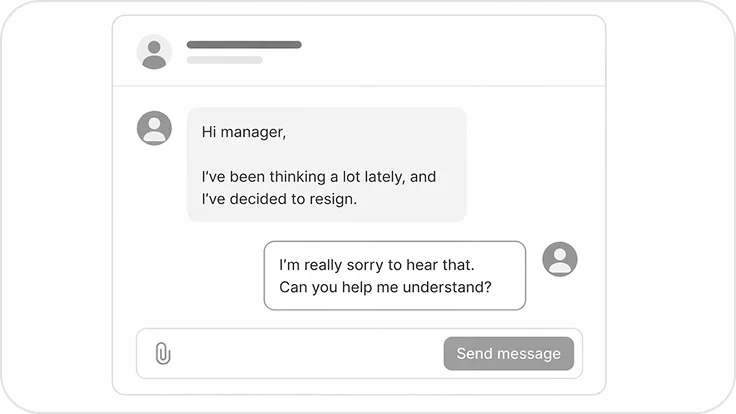Image resolution: width=736 pixels, height=414 pixels.
Task: Click the "I've decided to resign." line
Action: tap(279, 199)
